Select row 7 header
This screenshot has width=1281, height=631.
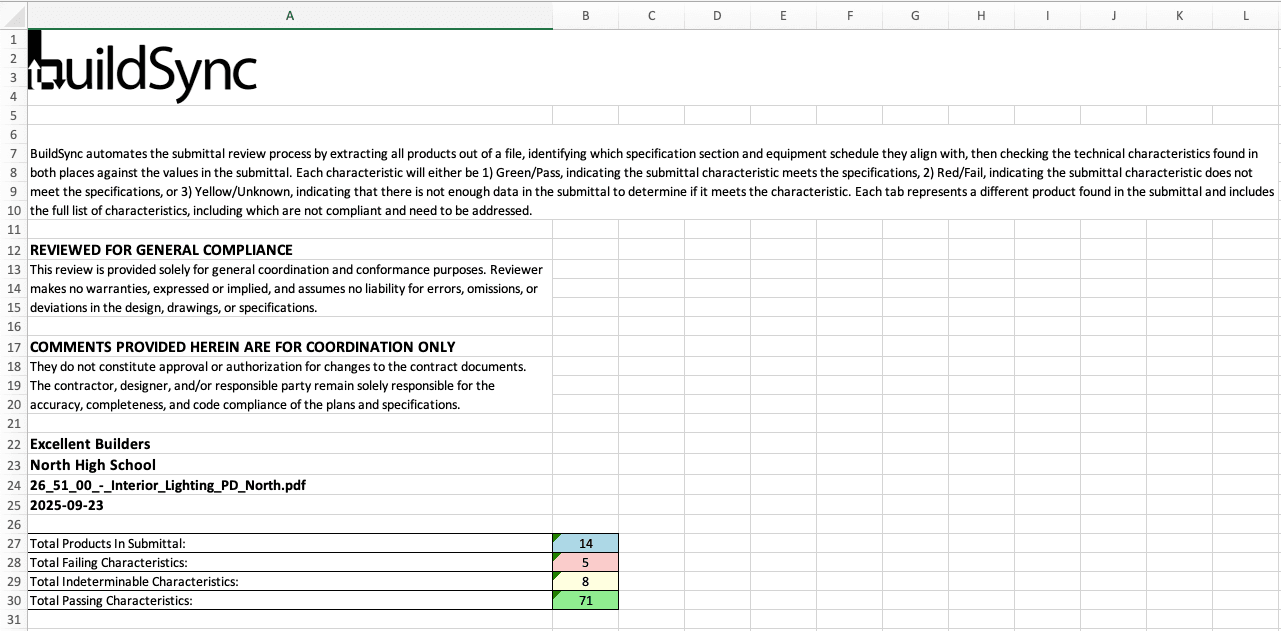click(14, 154)
